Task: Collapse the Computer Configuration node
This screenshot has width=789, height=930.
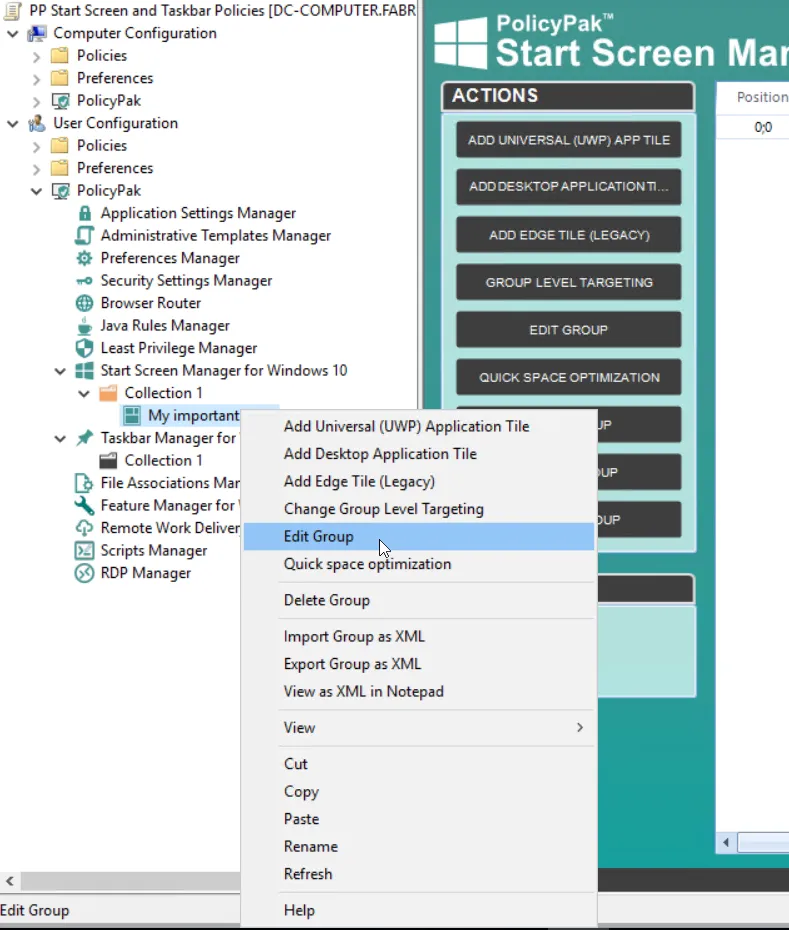Action: (12, 34)
